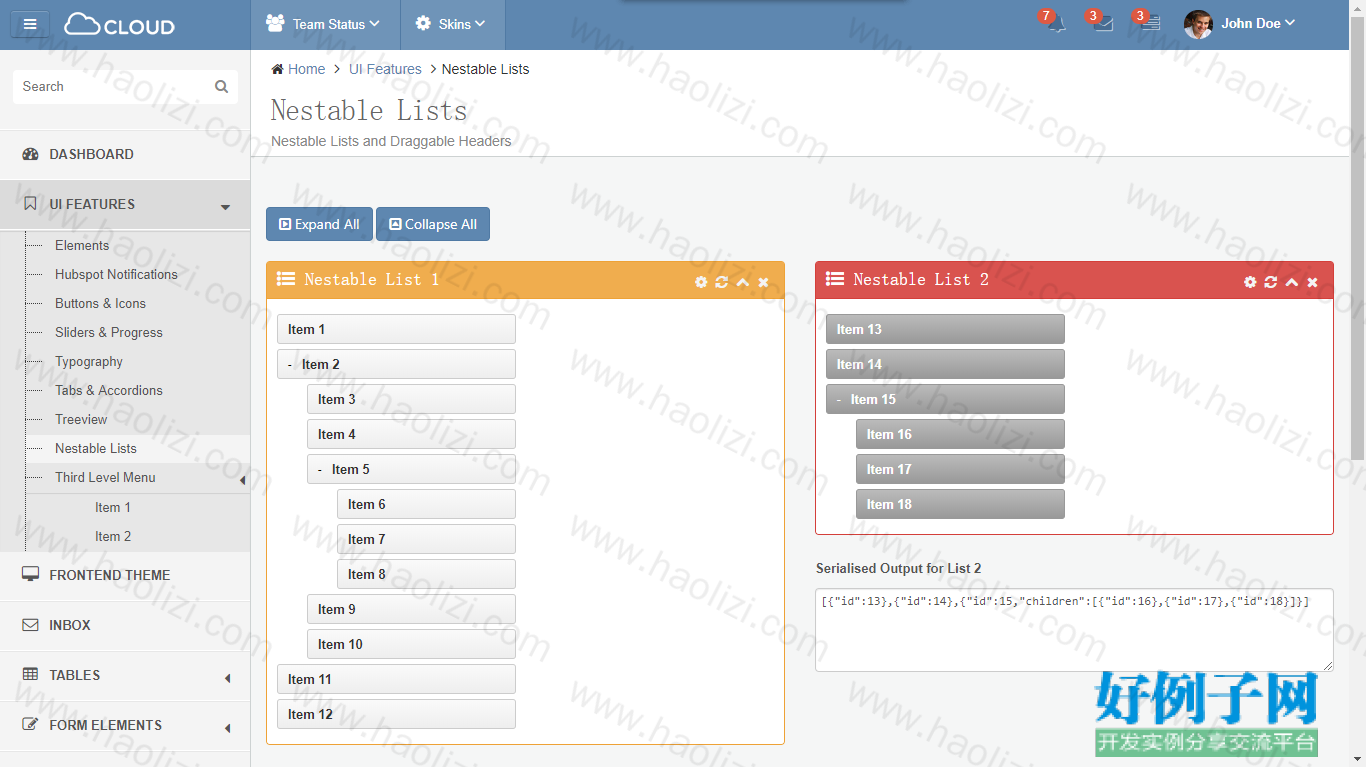Refresh Nestable List 1 panel

722,282
